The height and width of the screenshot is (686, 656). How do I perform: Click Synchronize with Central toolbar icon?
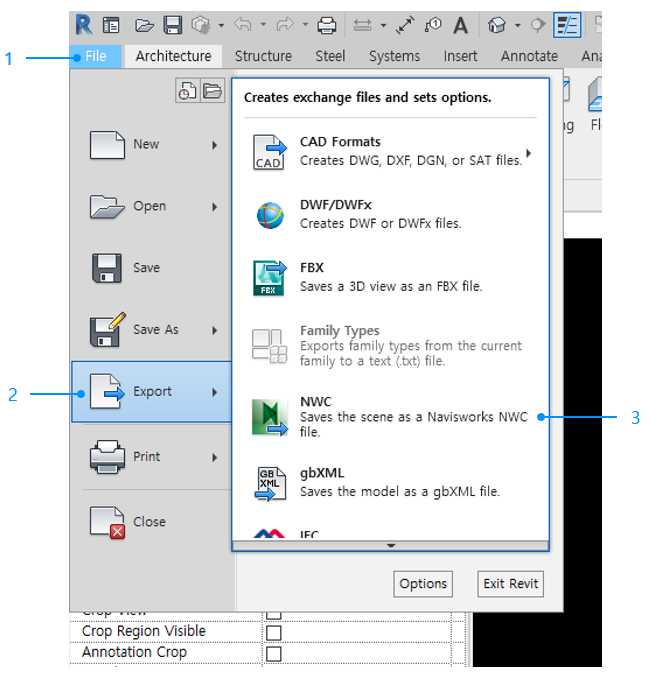200,25
